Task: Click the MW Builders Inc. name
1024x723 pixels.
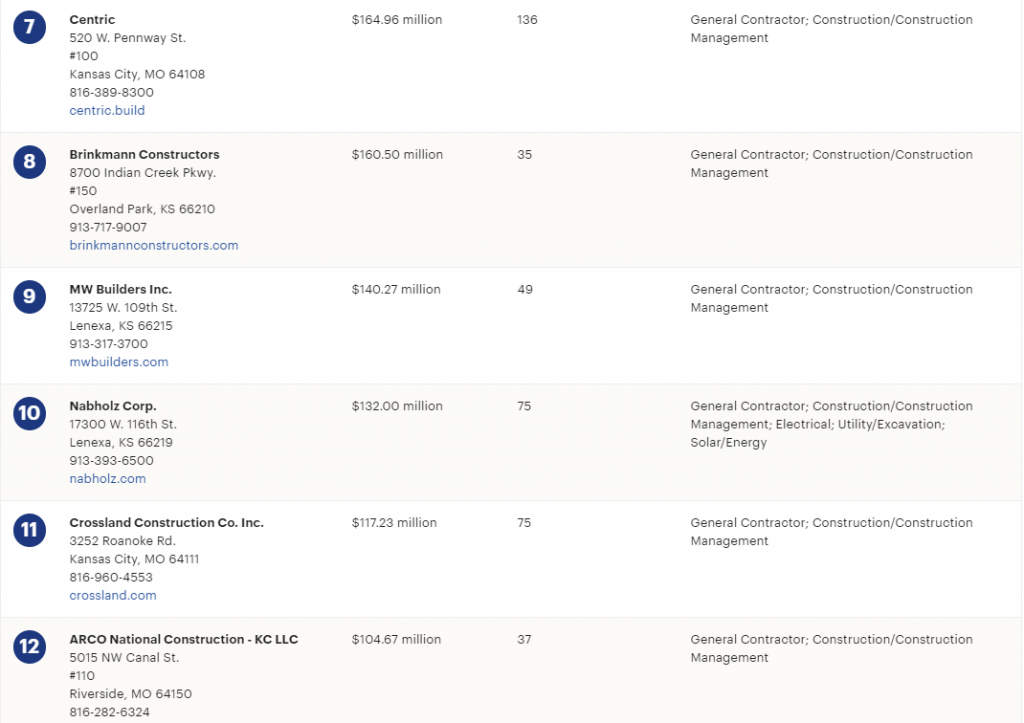Action: (121, 289)
